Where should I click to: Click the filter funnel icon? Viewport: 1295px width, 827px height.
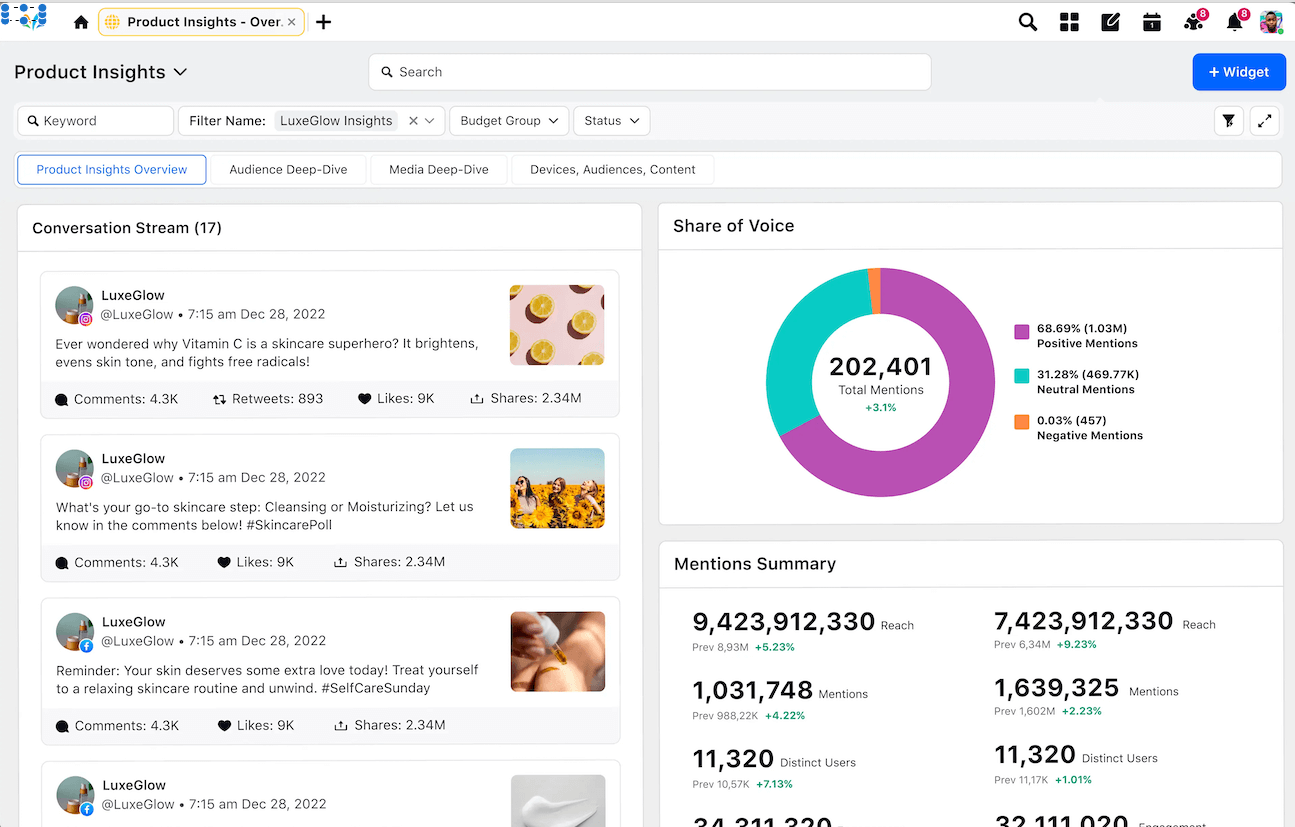1229,121
